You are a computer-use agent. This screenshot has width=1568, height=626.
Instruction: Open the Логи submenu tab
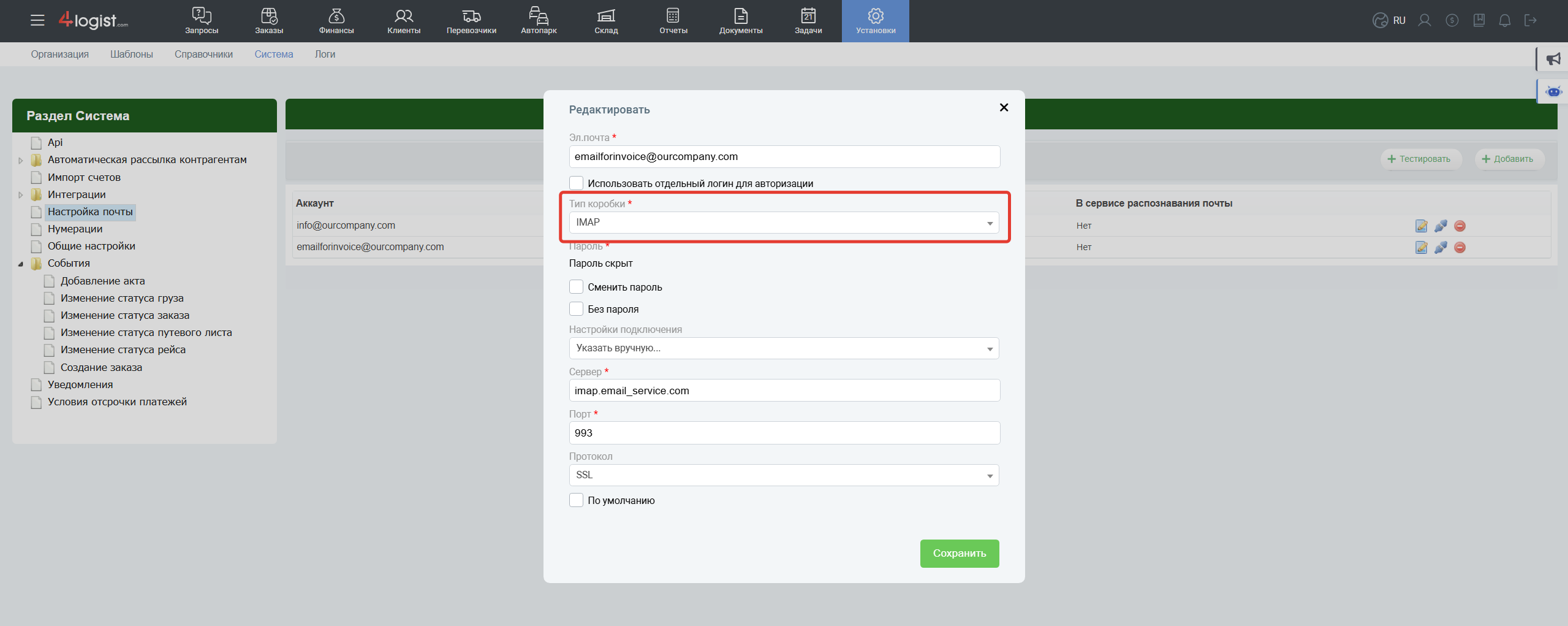pyautogui.click(x=325, y=55)
